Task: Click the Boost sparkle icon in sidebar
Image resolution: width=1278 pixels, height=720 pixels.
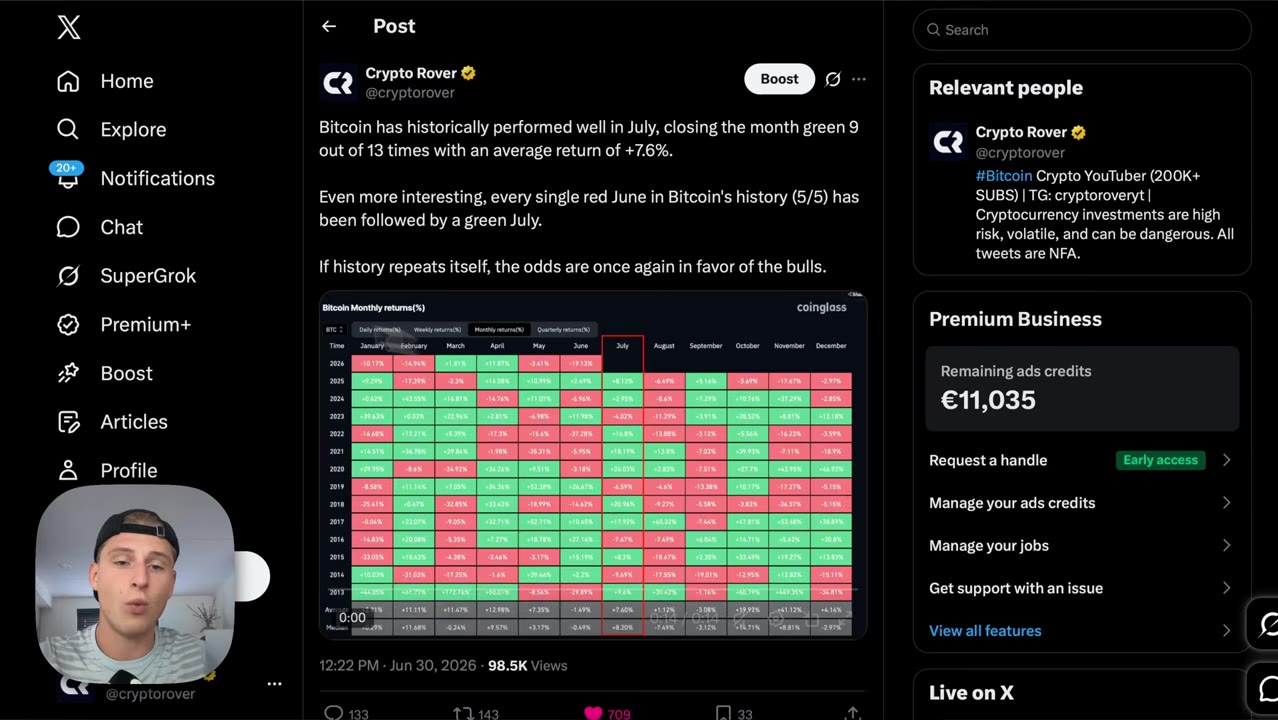Action: click(68, 373)
